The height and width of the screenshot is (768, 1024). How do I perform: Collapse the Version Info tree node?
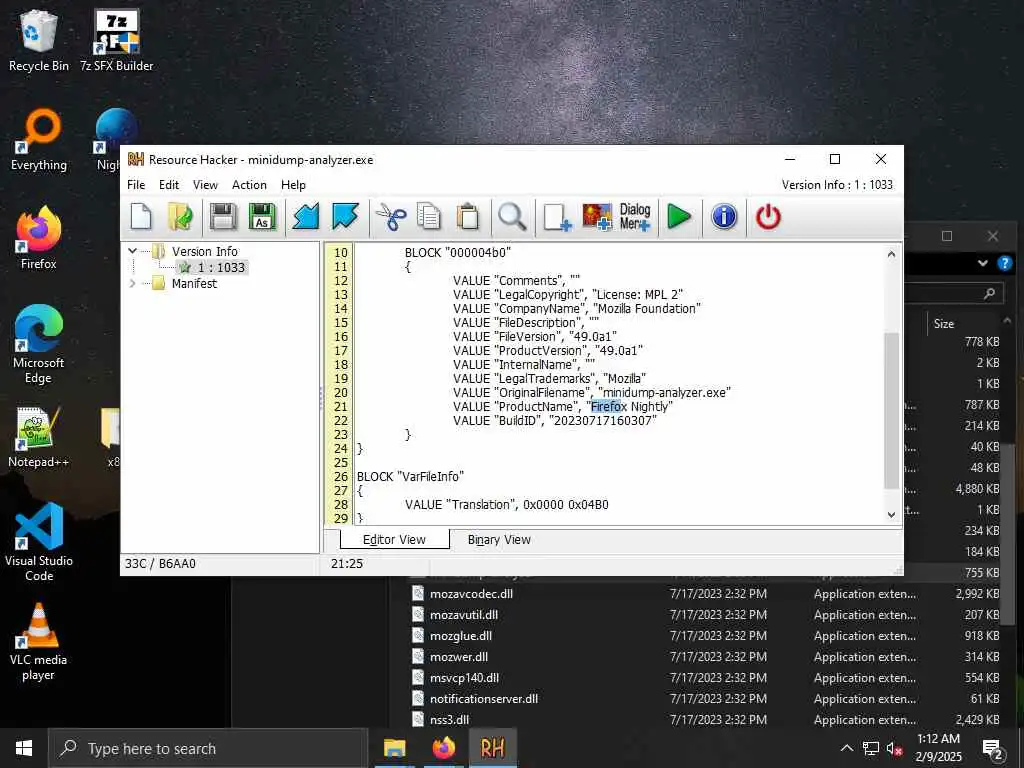point(133,251)
